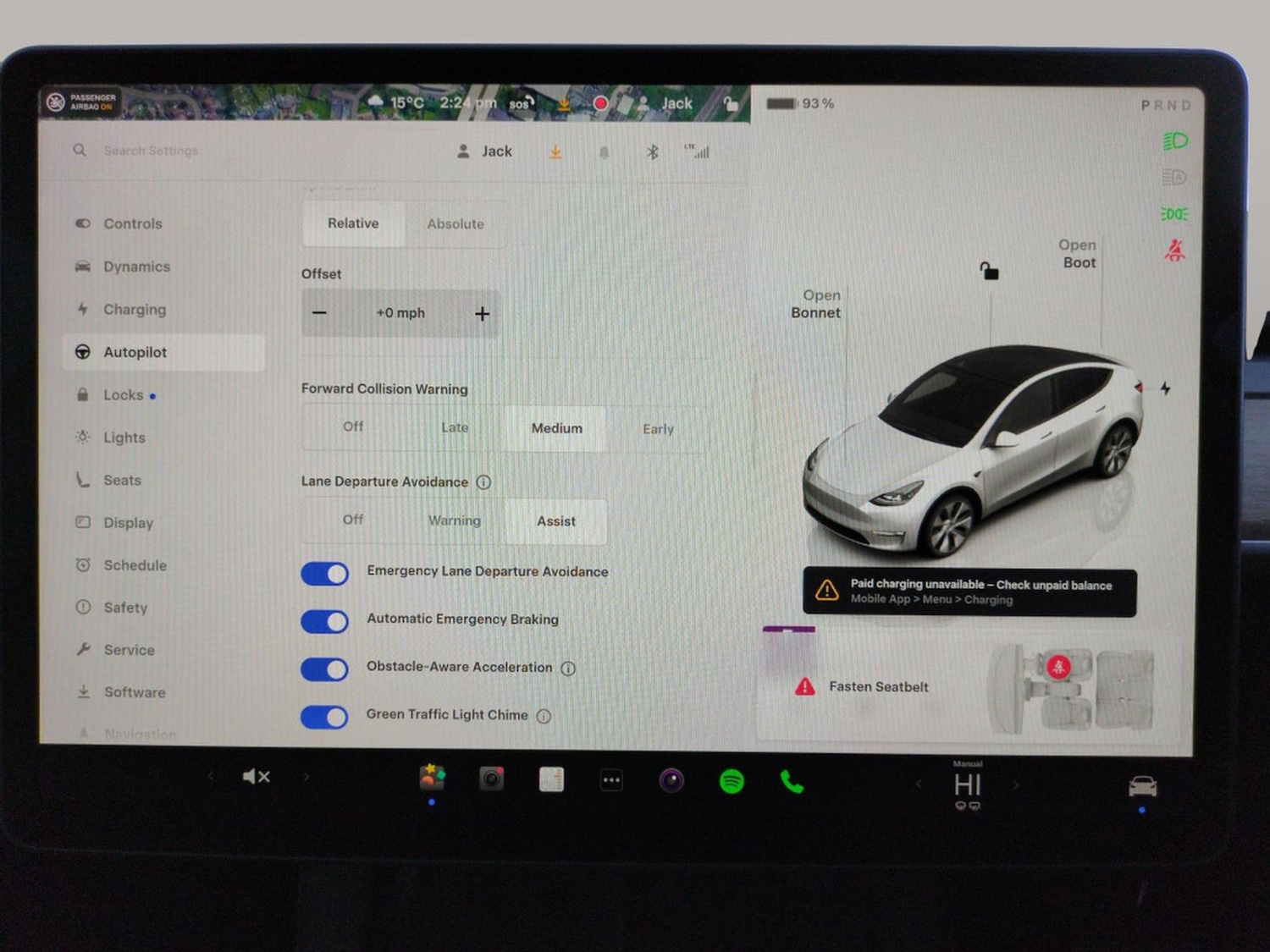1270x952 pixels.
Task: Open the notifications bell icon
Action: pyautogui.click(x=604, y=151)
